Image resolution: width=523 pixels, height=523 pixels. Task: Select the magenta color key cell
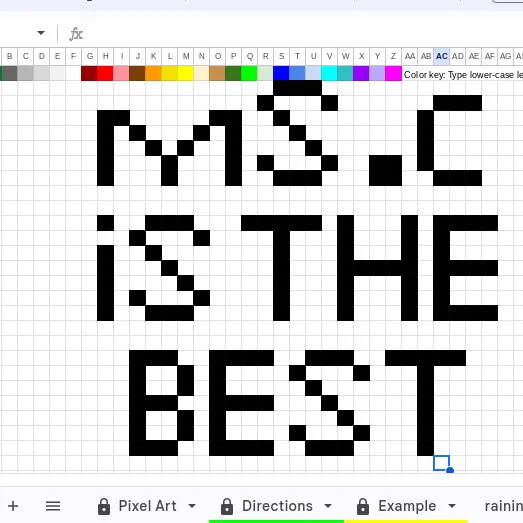pos(393,74)
